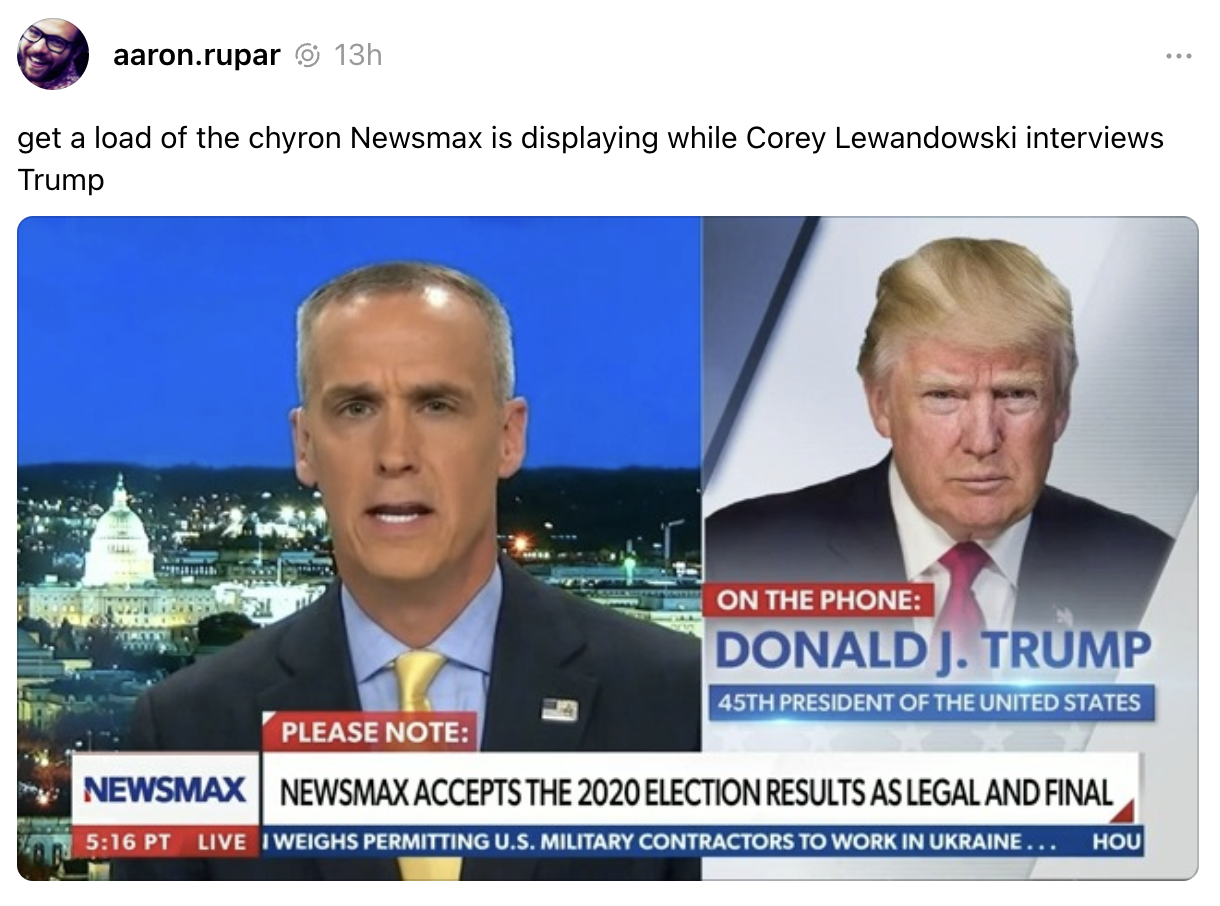1220x906 pixels.
Task: Click the portrait above the phone label
Action: [945, 420]
